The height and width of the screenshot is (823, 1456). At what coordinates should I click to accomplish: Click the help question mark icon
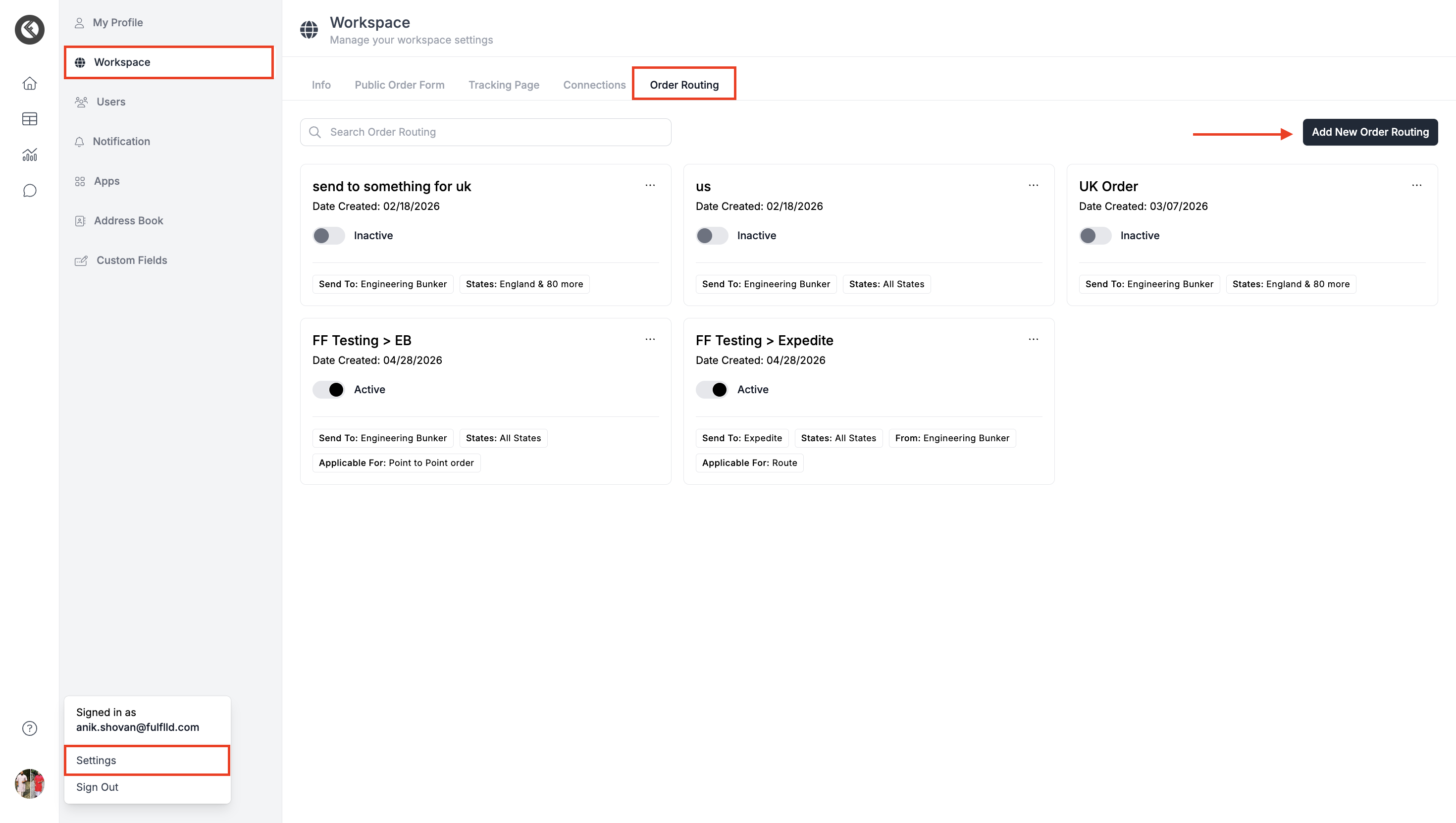point(29,728)
